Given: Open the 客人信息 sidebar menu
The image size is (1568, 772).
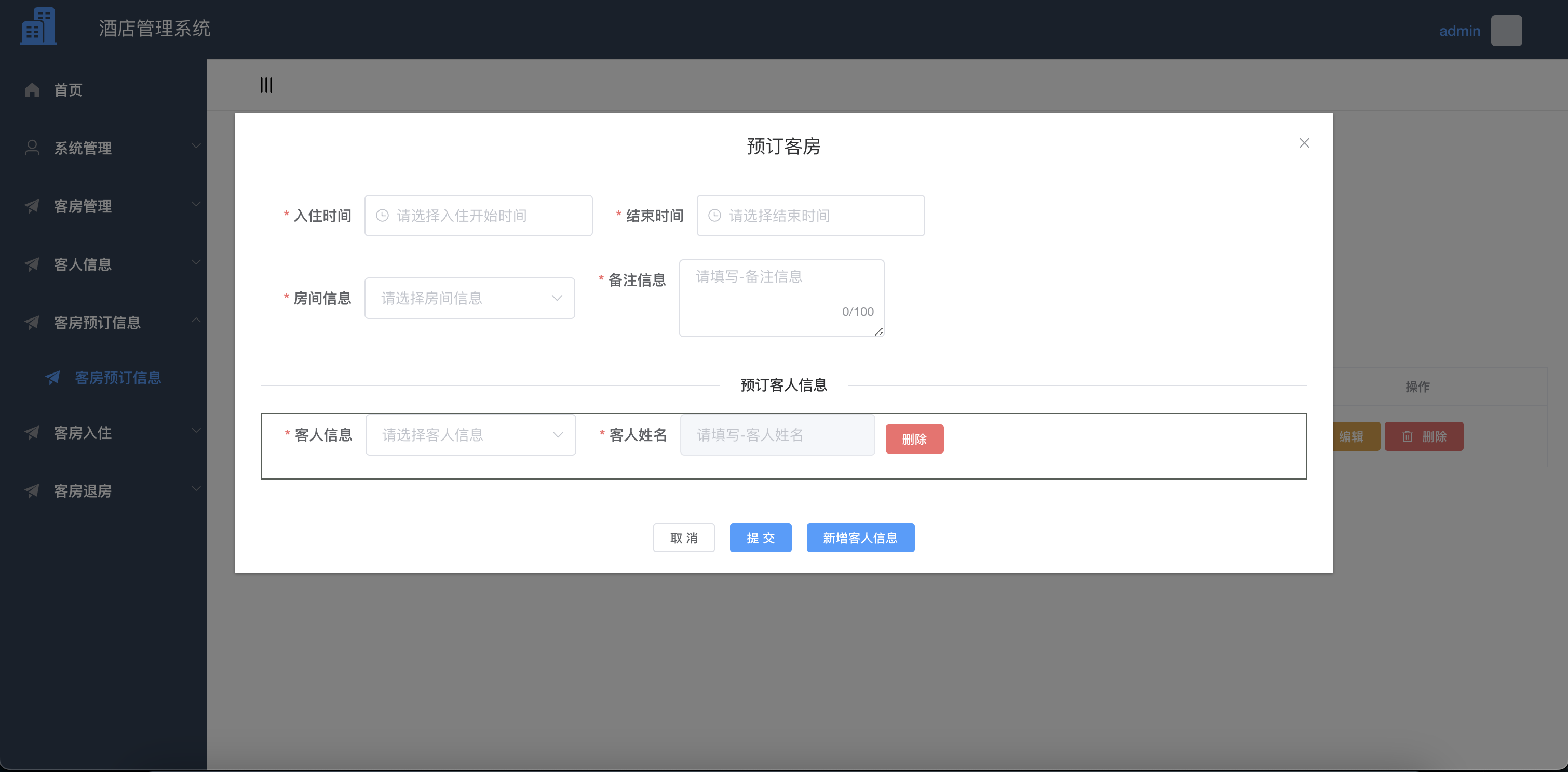Looking at the screenshot, I should click(x=82, y=264).
